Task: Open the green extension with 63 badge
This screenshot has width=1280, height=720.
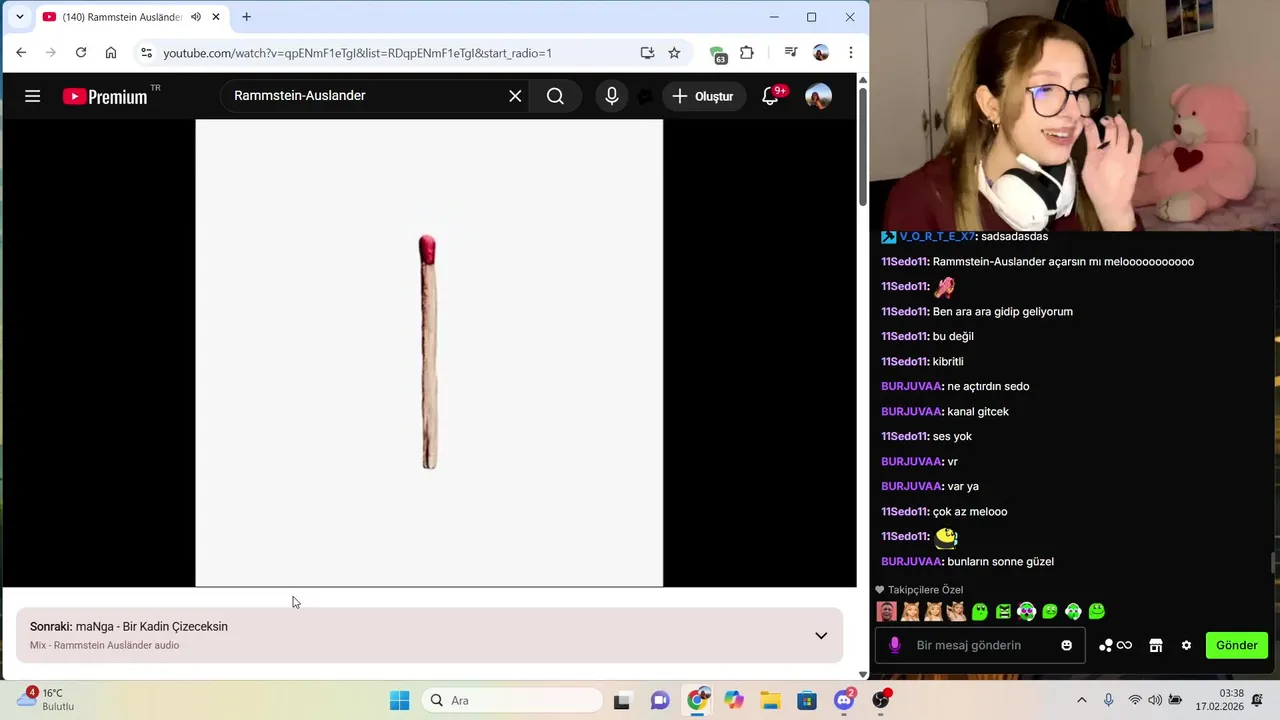Action: click(717, 54)
